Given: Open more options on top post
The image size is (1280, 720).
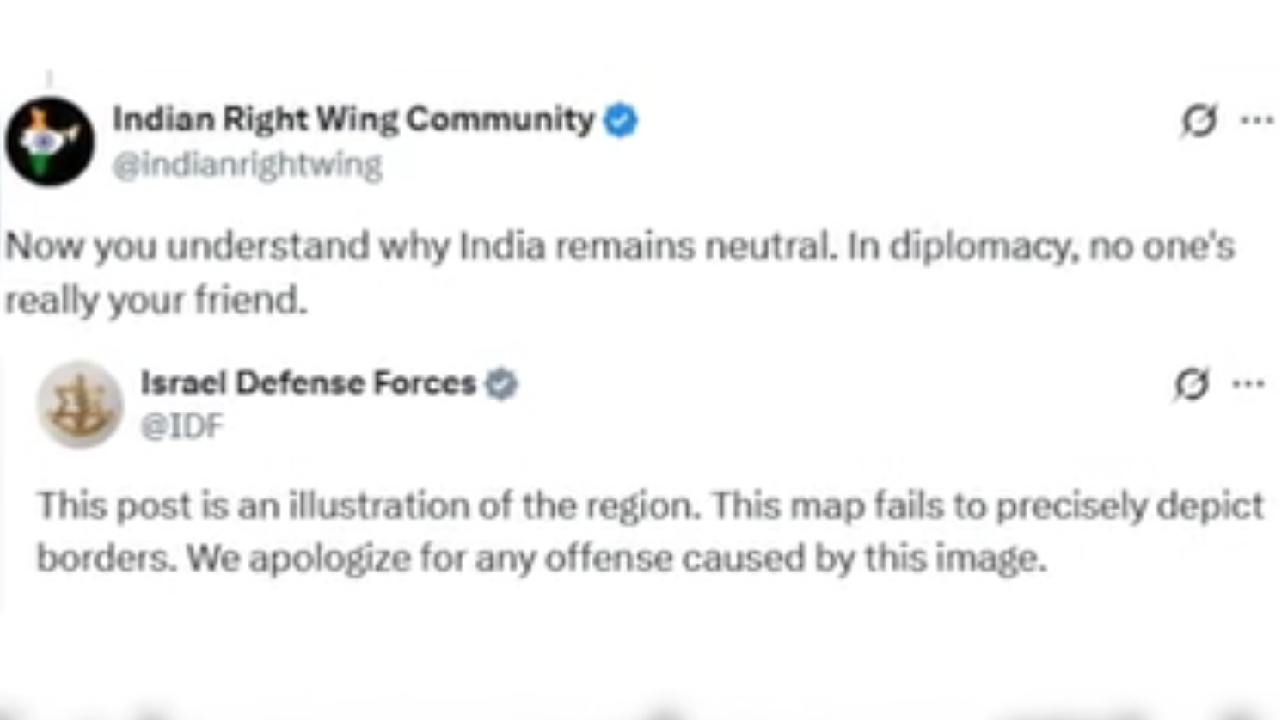Looking at the screenshot, I should coord(1256,121).
